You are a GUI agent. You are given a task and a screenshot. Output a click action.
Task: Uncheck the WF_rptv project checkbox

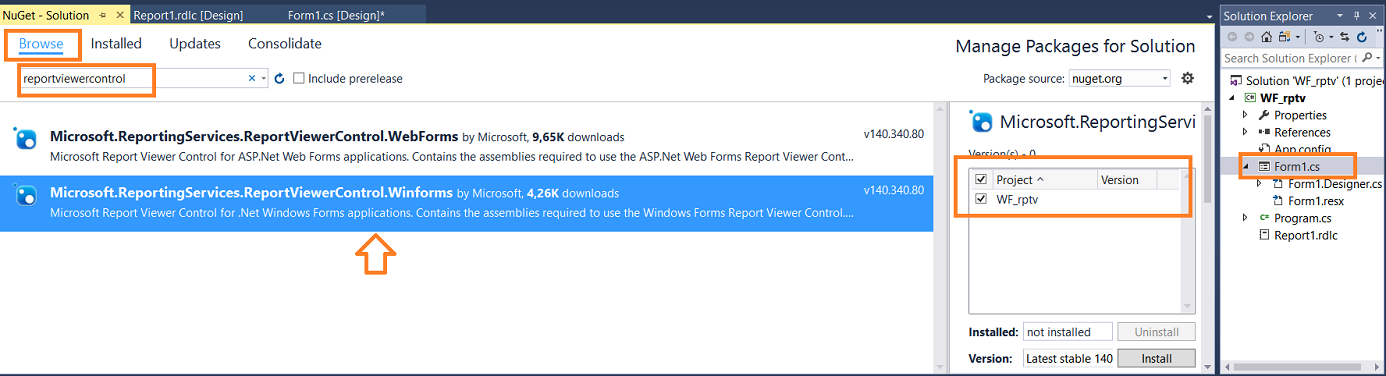click(x=982, y=199)
